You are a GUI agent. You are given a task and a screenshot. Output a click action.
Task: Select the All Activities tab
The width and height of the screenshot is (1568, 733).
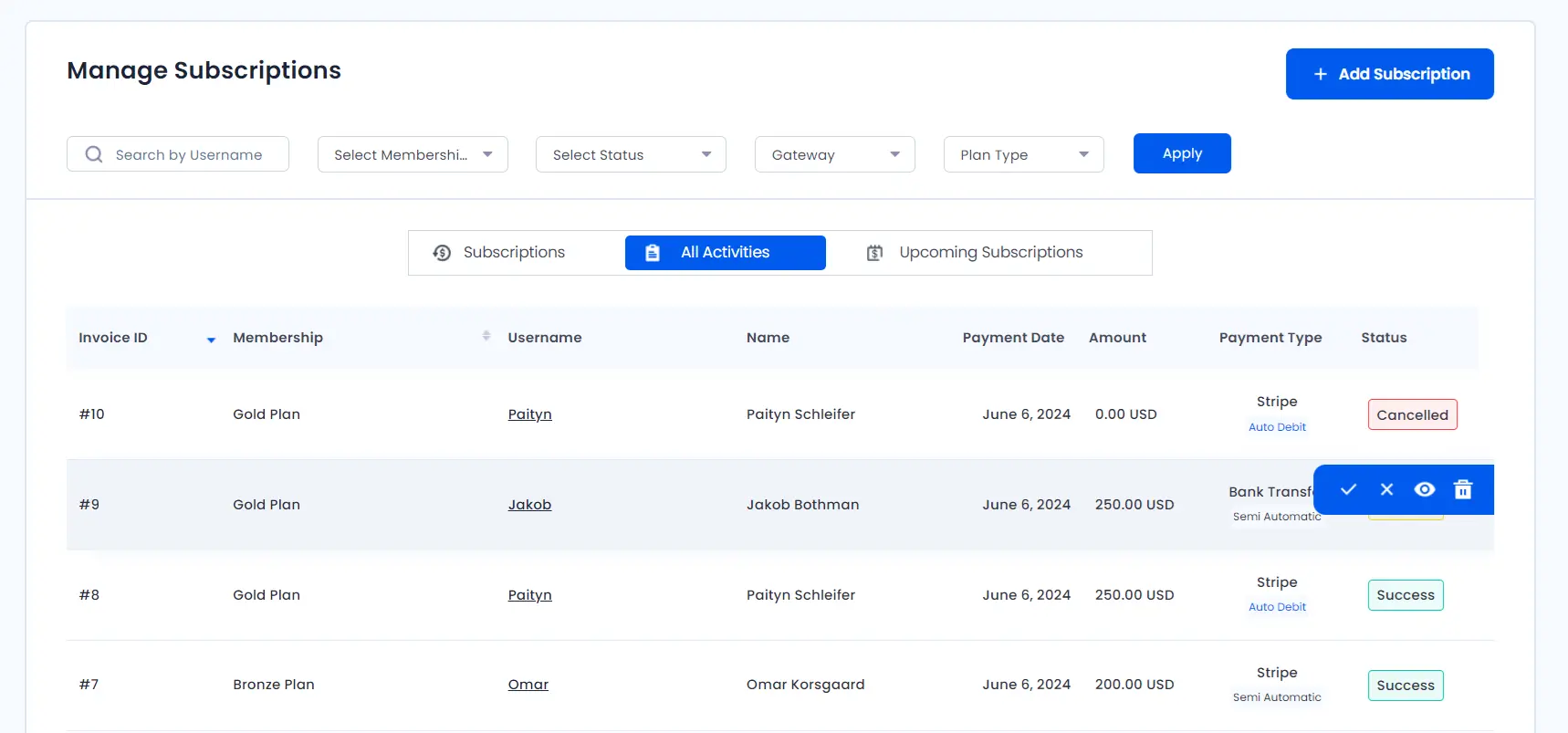pos(726,253)
